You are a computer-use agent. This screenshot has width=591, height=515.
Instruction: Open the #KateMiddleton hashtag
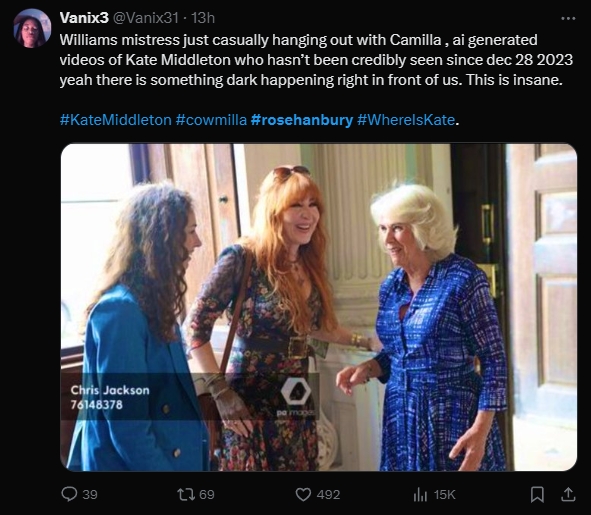116,120
